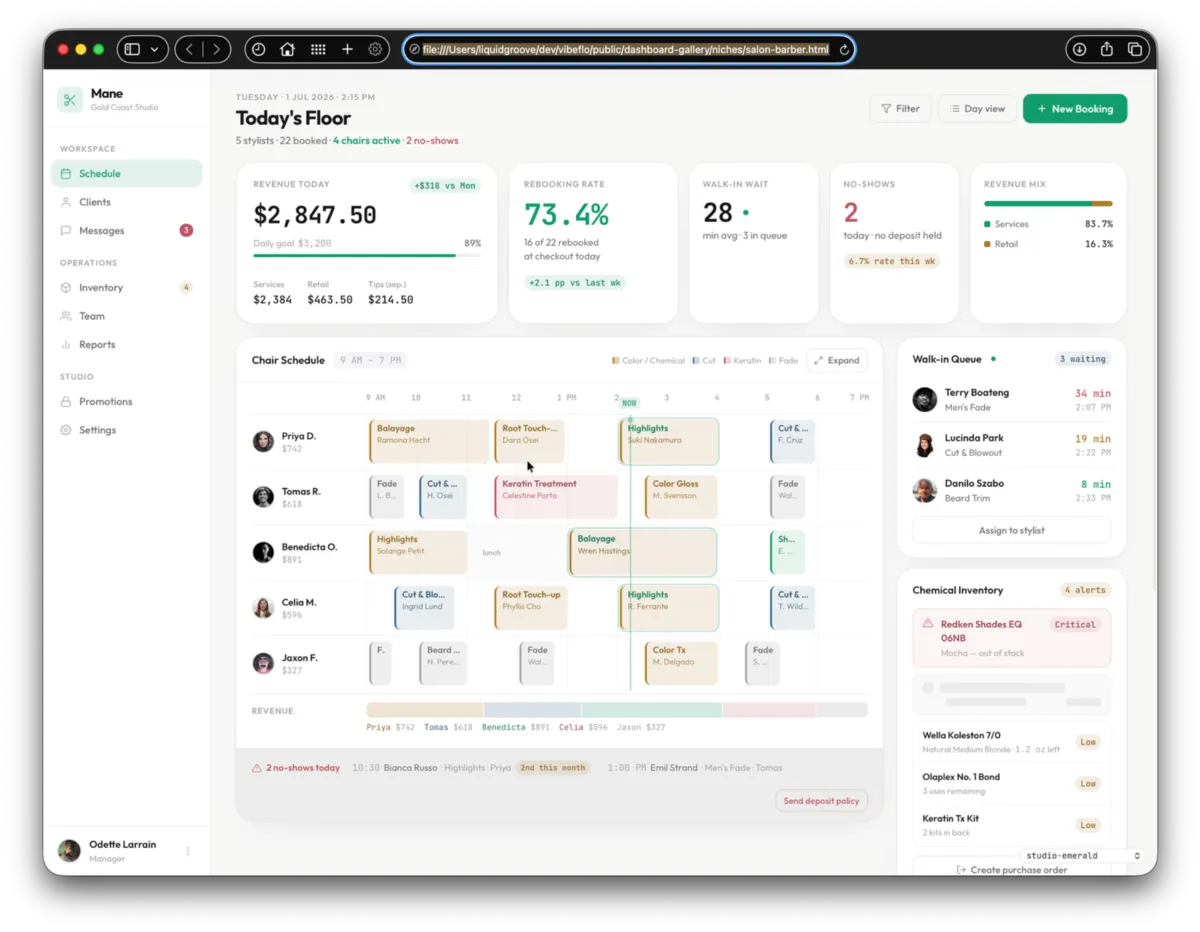The height and width of the screenshot is (932, 1200).
Task: Open the Keratin Tx Kit item
Action: point(1012,825)
